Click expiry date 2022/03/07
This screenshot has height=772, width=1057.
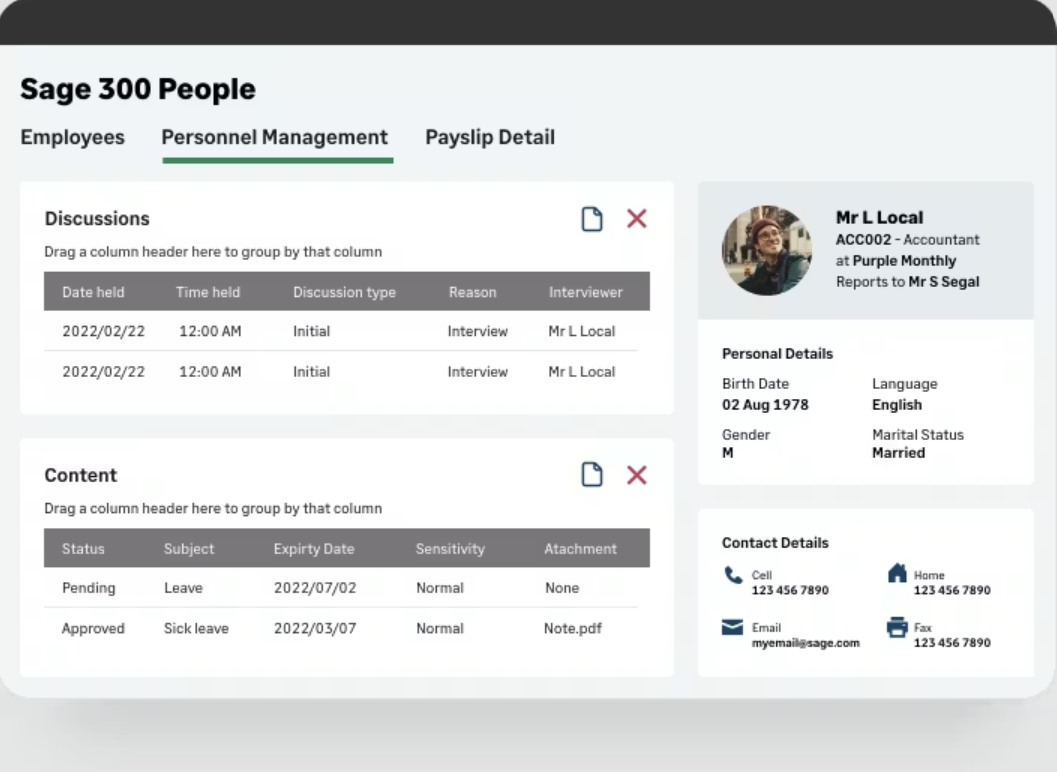[315, 628]
